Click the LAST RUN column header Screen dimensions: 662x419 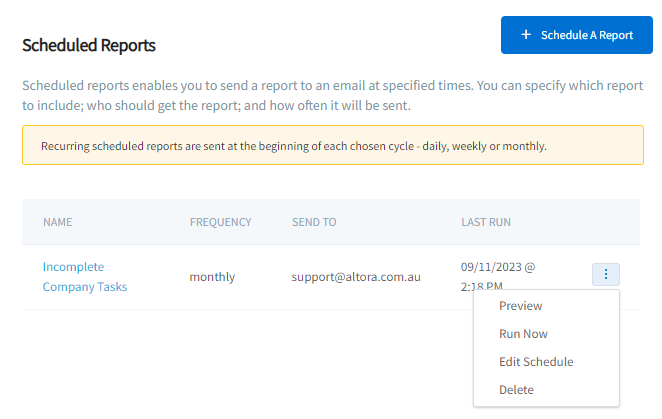pos(486,222)
